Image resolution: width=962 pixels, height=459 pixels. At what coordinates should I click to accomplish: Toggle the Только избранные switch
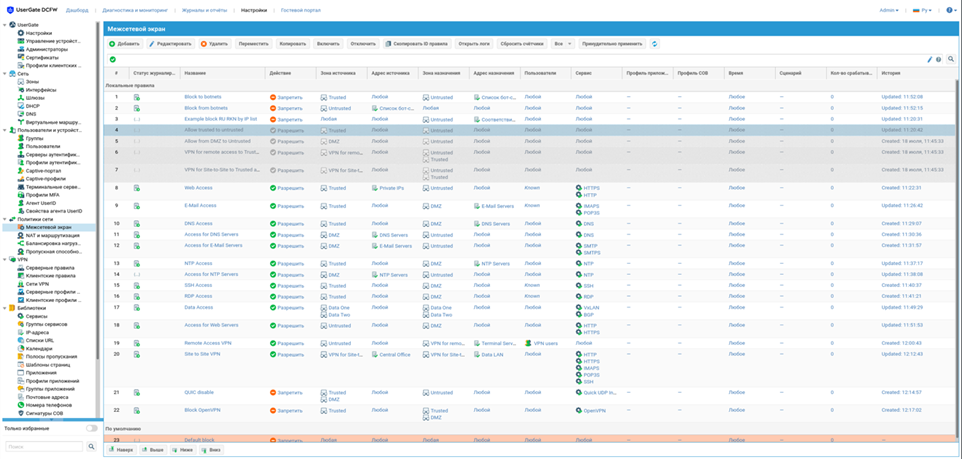coord(91,428)
